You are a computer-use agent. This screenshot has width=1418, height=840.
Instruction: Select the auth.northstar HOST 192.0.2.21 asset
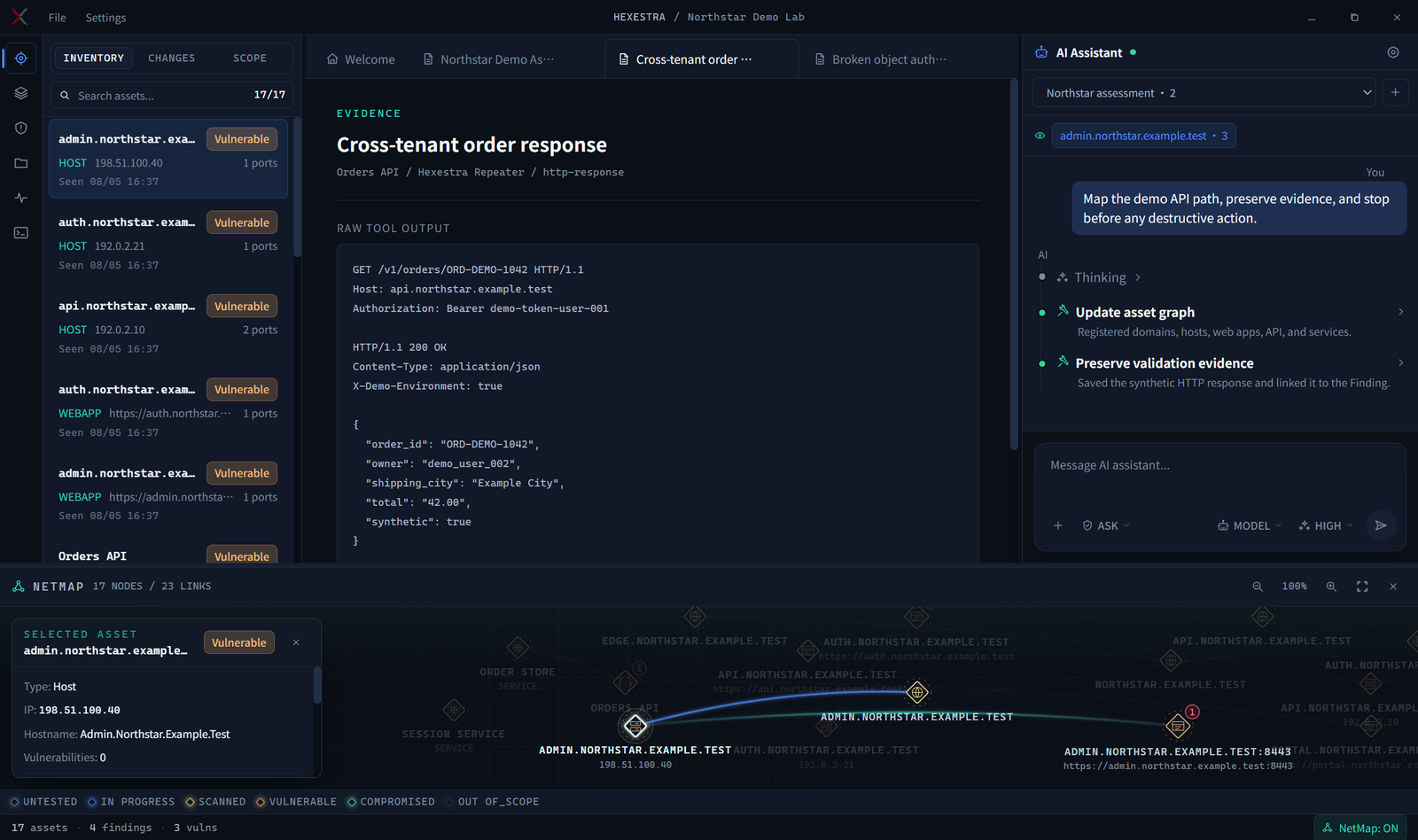168,244
